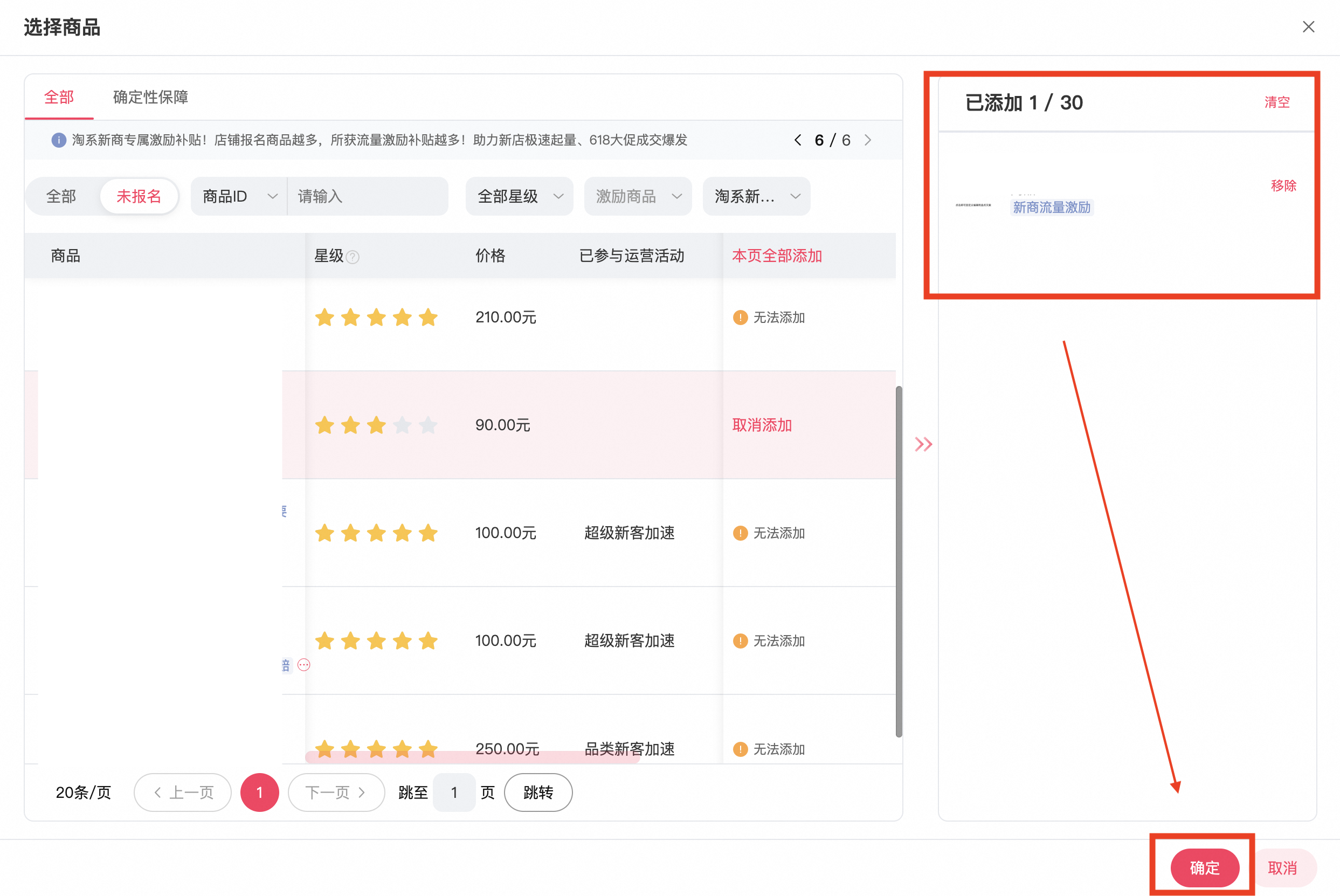Click the 跳转 button
1340x896 pixels.
[538, 792]
